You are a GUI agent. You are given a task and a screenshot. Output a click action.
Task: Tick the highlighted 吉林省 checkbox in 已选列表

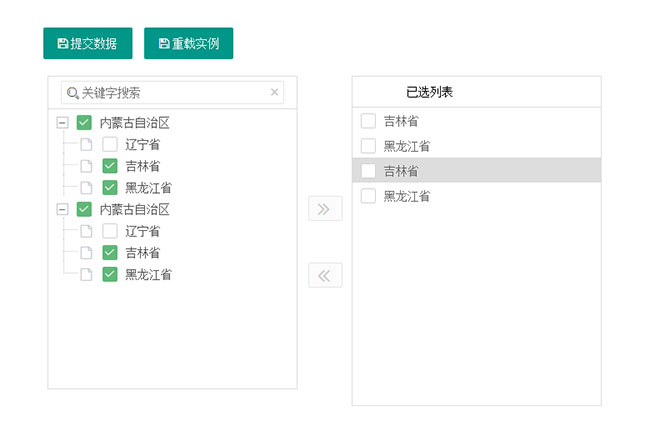[x=368, y=171]
